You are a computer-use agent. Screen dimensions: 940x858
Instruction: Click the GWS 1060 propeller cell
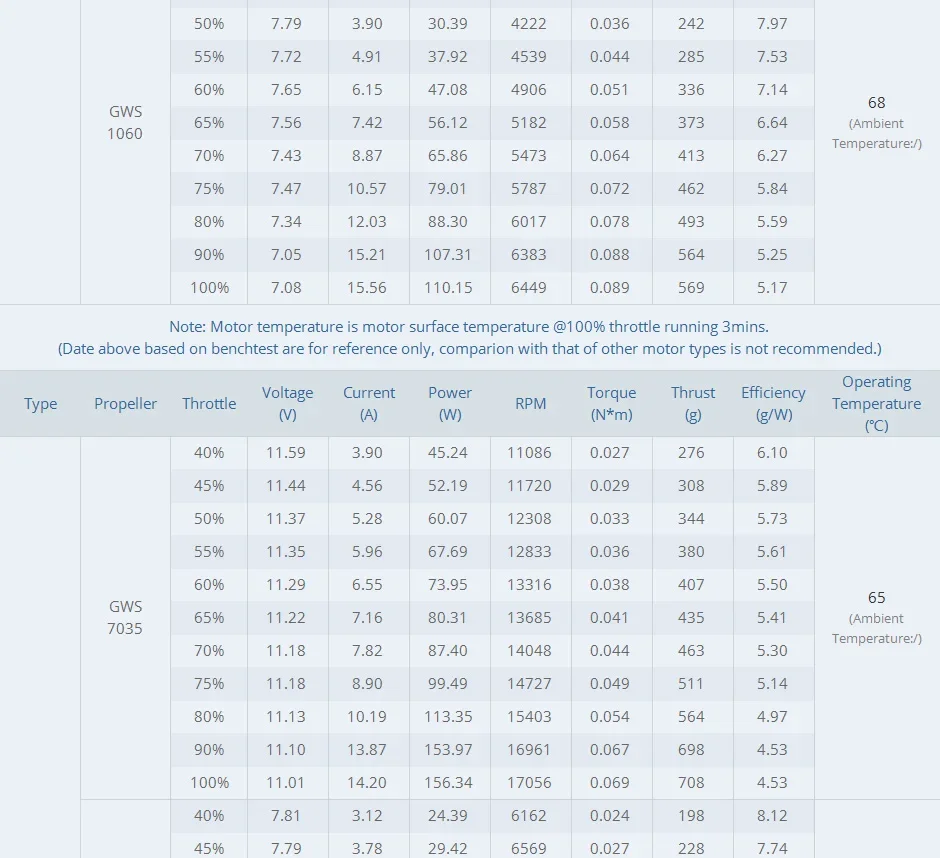tap(125, 122)
